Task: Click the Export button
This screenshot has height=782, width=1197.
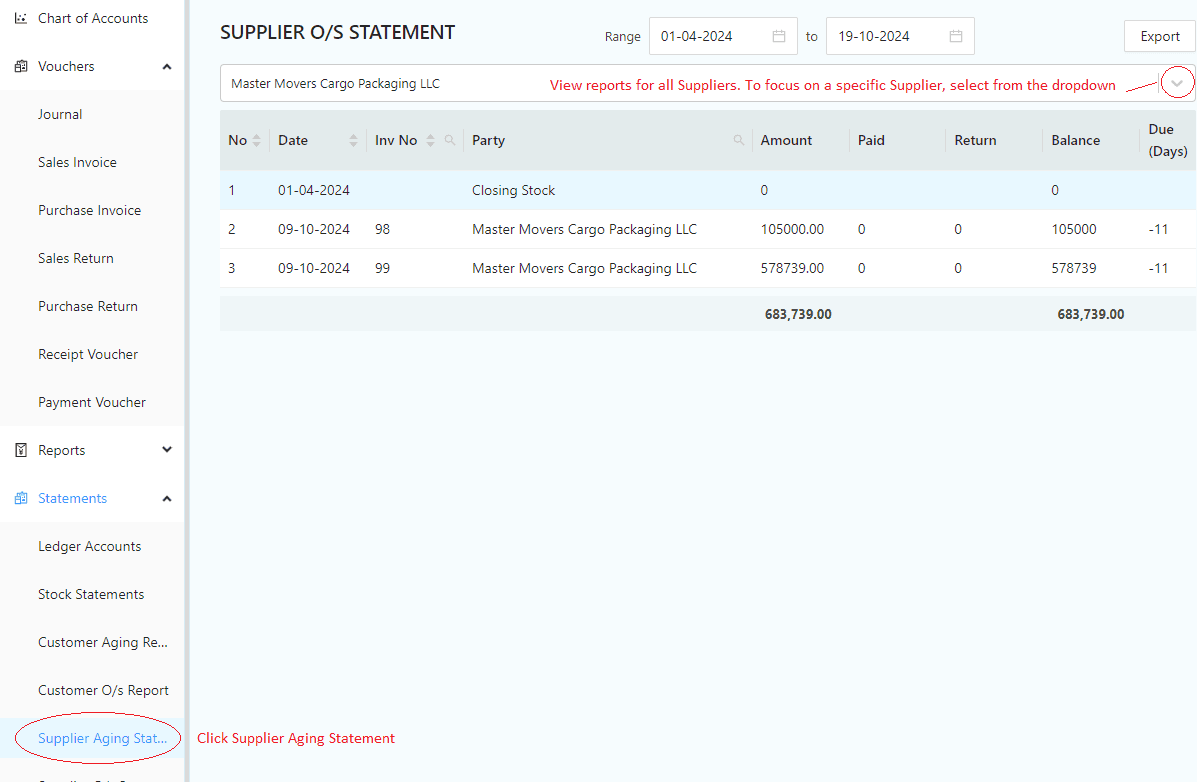Action: click(1160, 36)
